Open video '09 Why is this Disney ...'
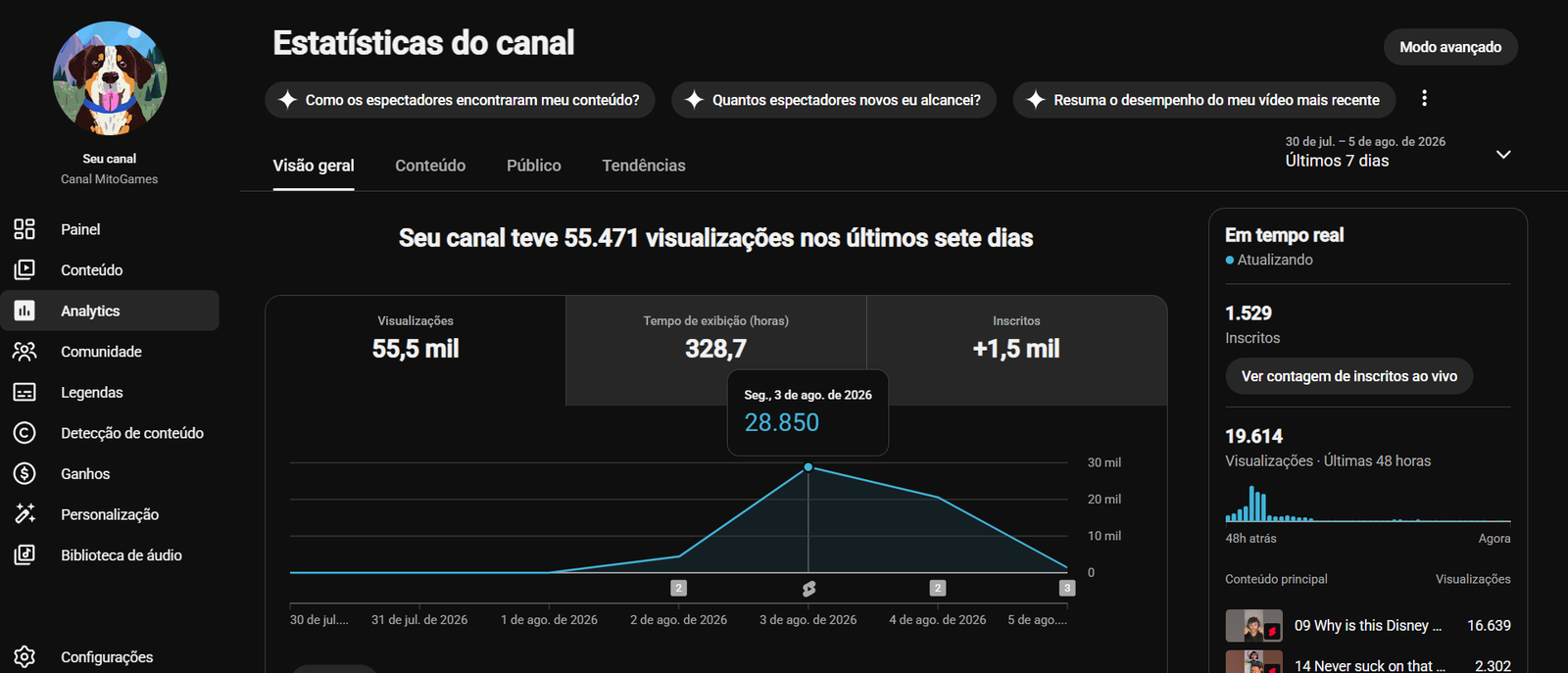 (x=1368, y=625)
